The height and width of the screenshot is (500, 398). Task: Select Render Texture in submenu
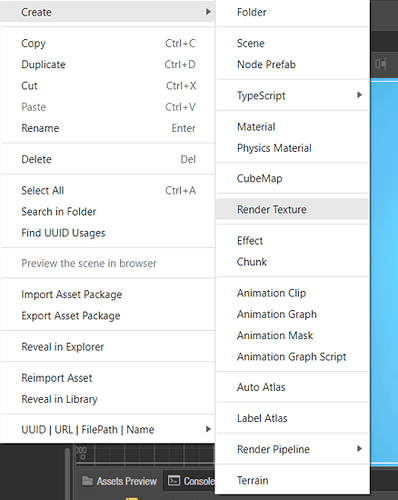(x=292, y=209)
